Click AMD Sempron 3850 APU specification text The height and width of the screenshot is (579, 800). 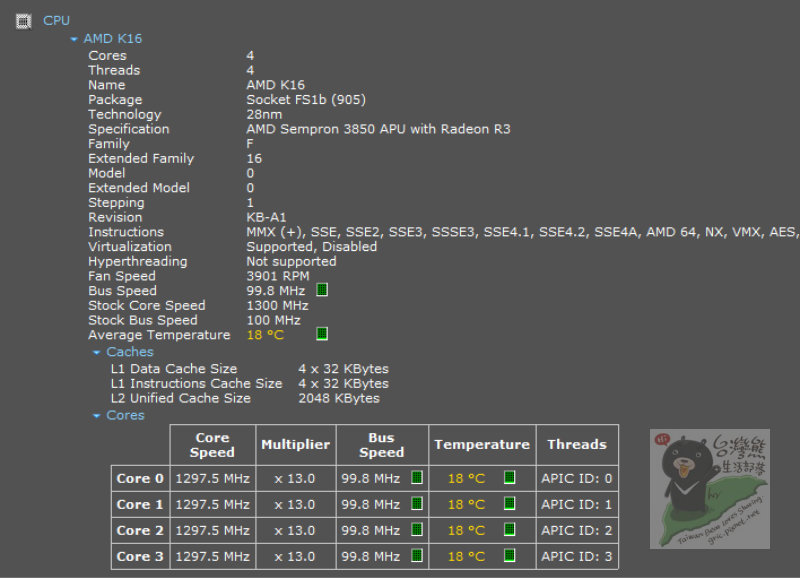[x=379, y=129]
